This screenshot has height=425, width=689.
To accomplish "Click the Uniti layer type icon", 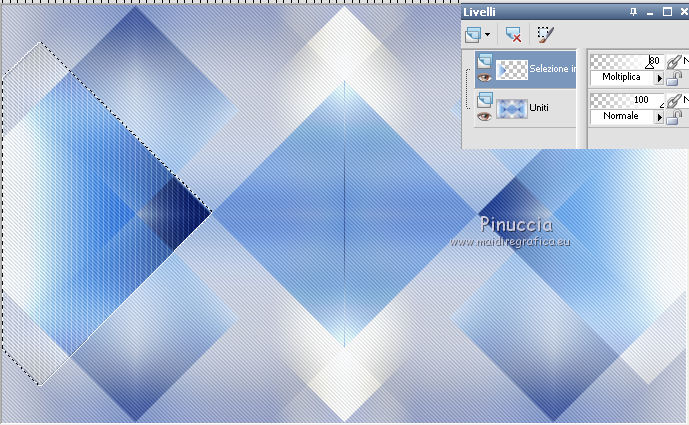I will [484, 100].
